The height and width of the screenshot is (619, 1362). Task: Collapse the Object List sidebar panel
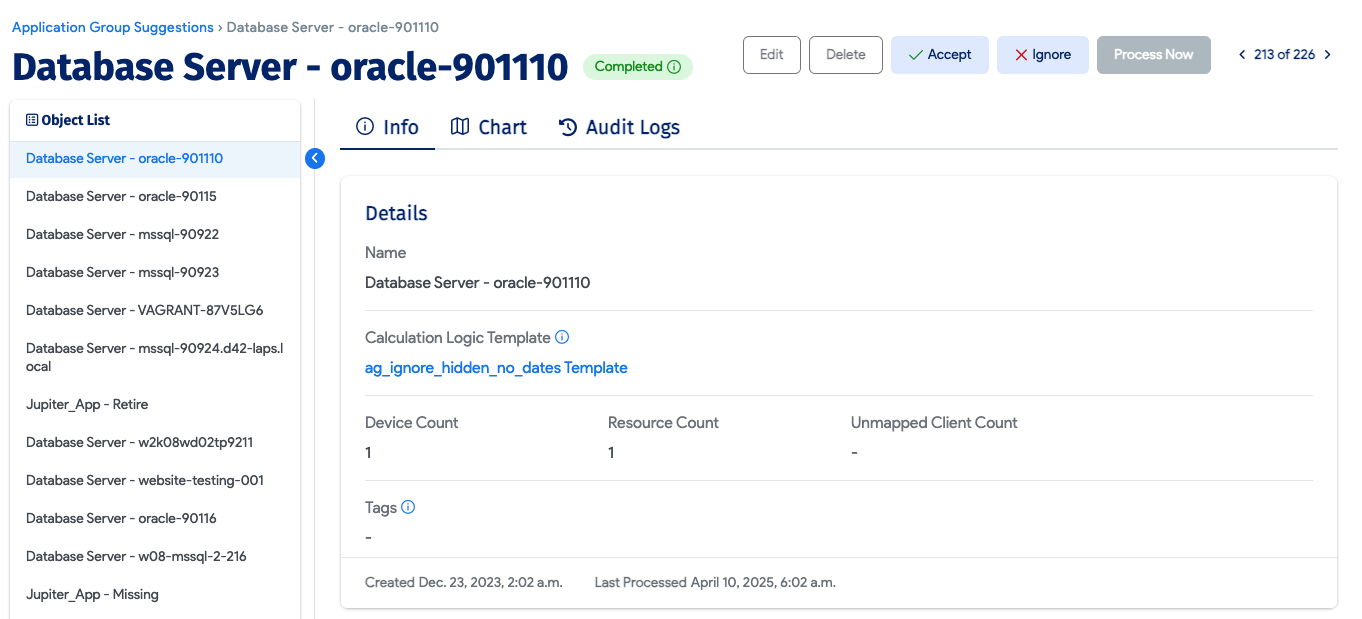[315, 158]
